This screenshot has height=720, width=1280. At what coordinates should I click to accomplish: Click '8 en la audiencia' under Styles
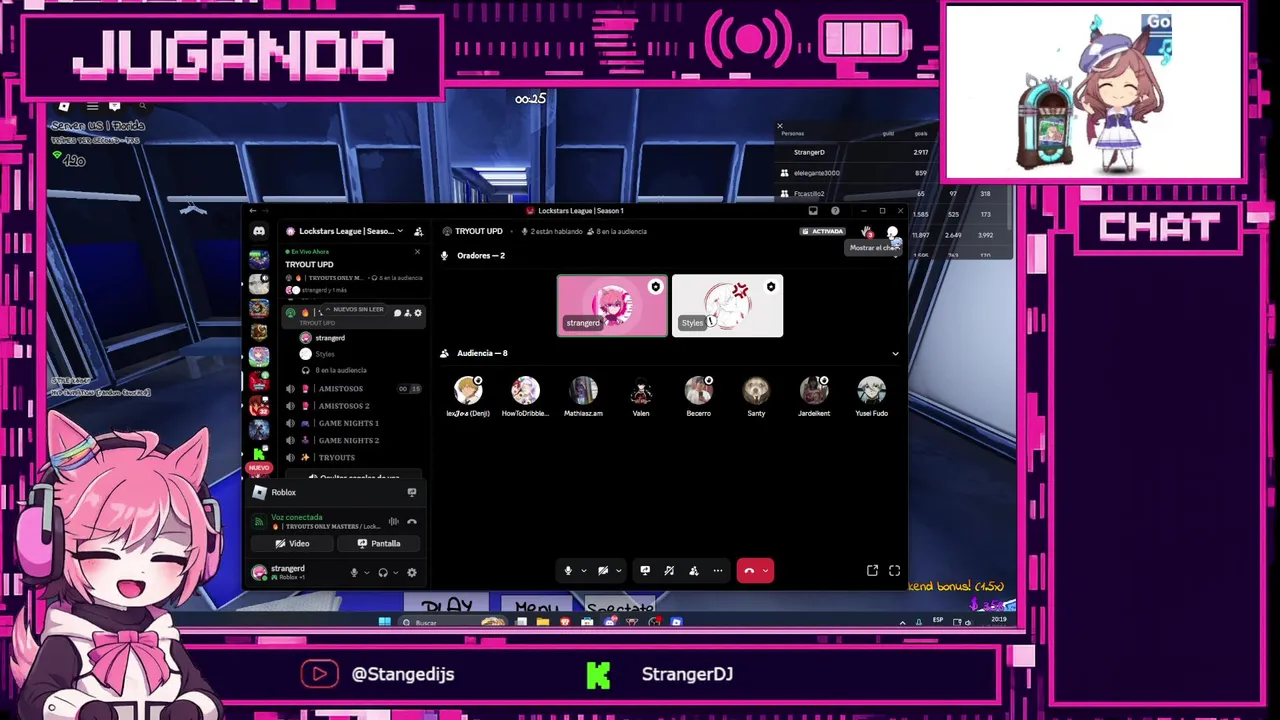tap(340, 370)
